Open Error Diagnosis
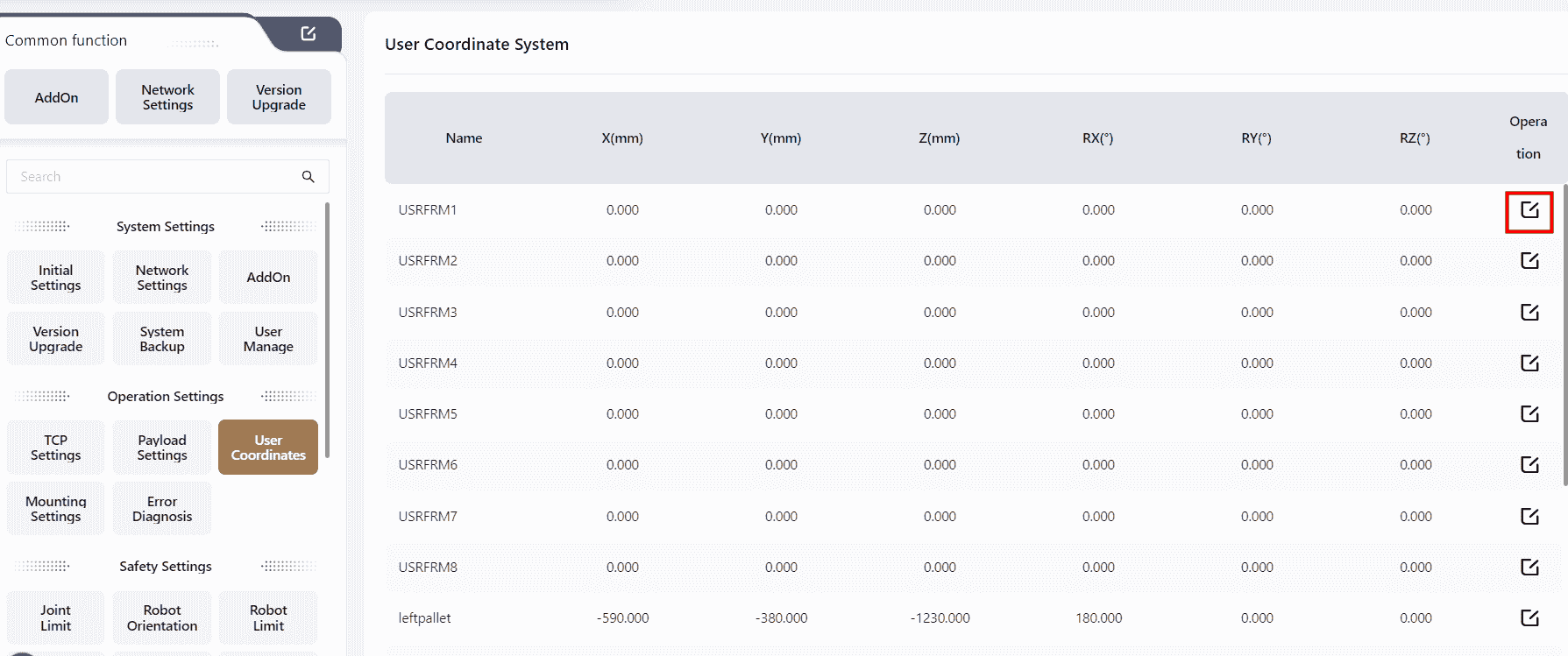1568x656 pixels. coord(162,509)
